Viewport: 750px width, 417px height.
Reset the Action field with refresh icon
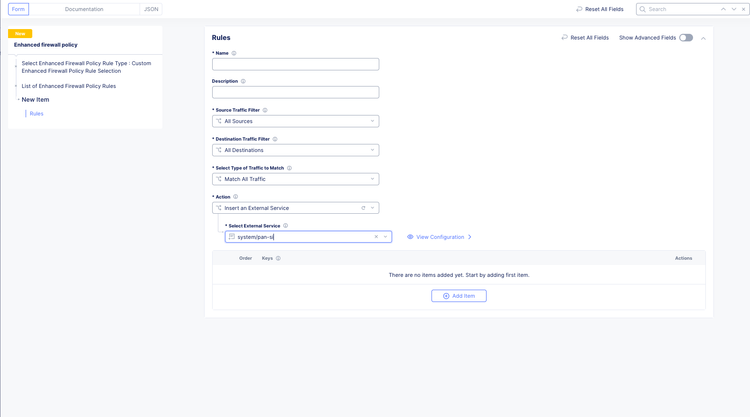[x=363, y=208]
